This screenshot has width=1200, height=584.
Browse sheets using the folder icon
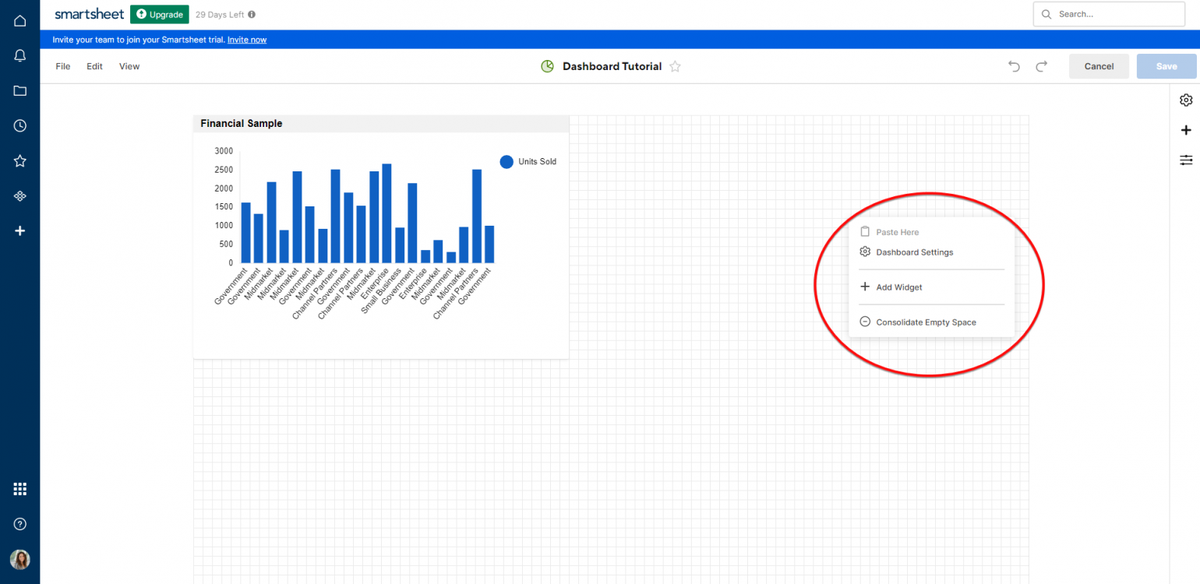pos(20,90)
